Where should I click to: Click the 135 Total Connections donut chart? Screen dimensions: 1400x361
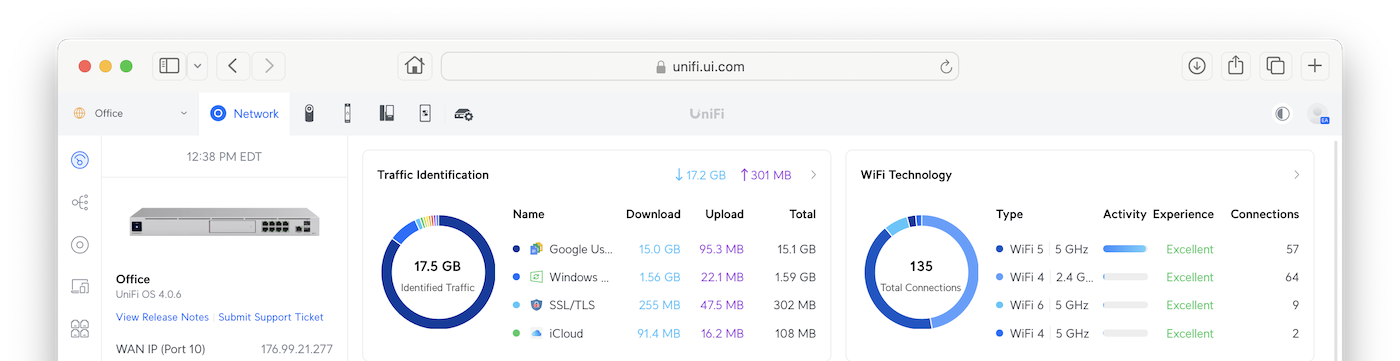tap(921, 273)
